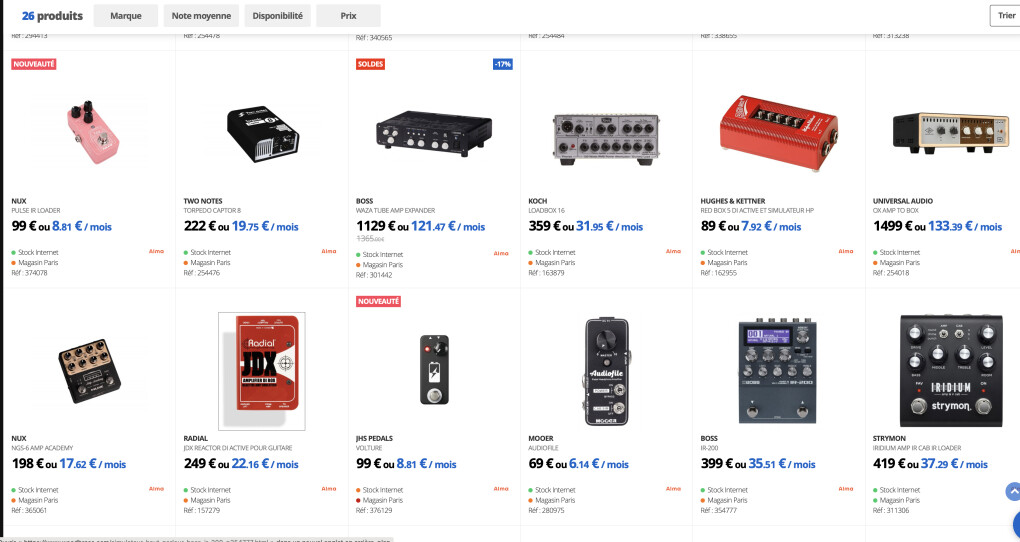Open the Marque filter dropdown
Image resolution: width=1020 pixels, height=542 pixels.
click(x=126, y=16)
